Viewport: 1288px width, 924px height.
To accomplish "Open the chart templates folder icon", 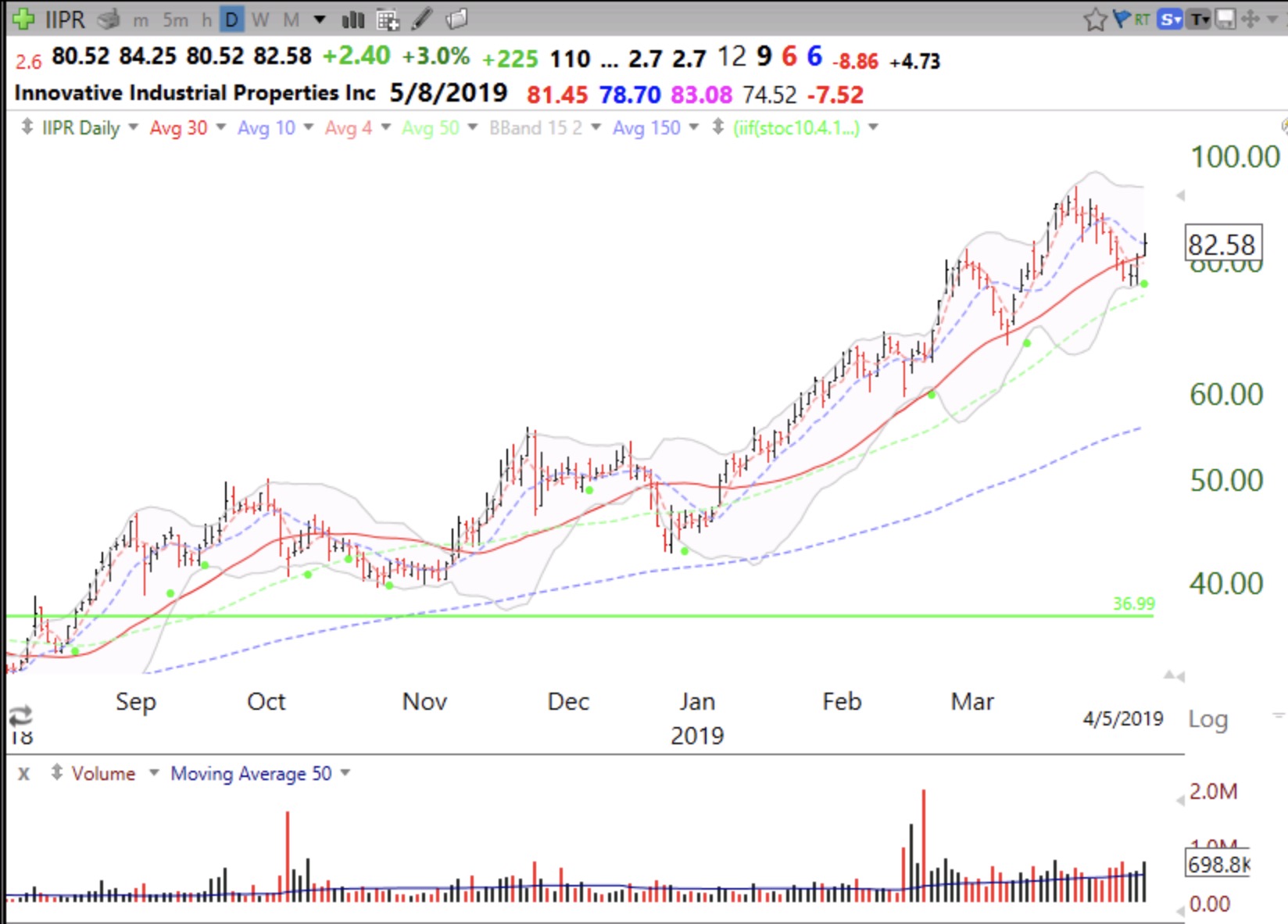I will [457, 19].
